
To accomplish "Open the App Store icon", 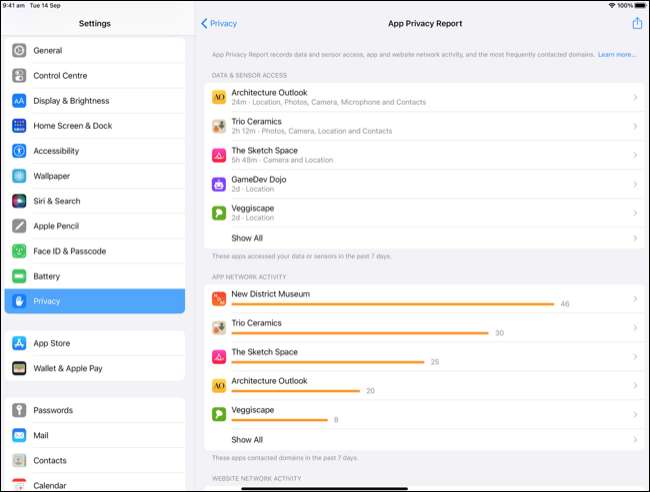I will pos(19,343).
